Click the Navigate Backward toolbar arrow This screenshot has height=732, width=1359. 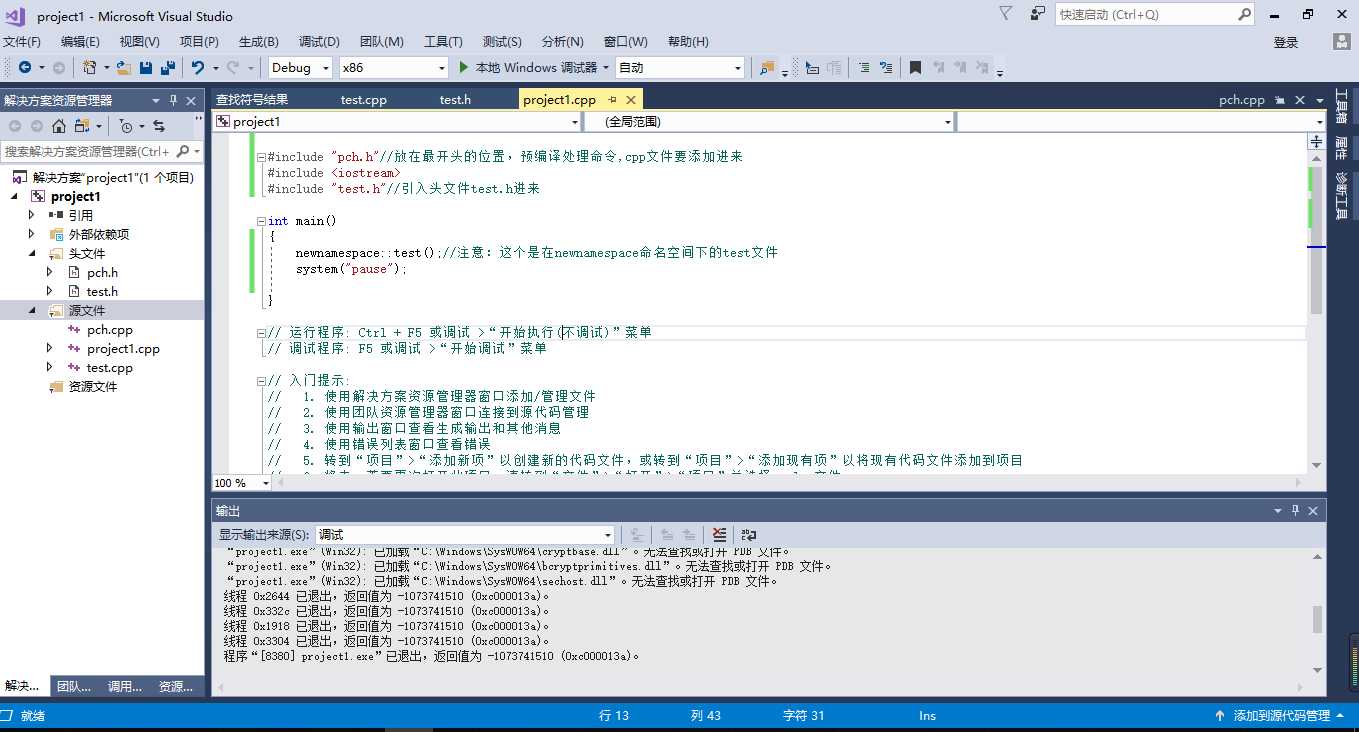25,67
